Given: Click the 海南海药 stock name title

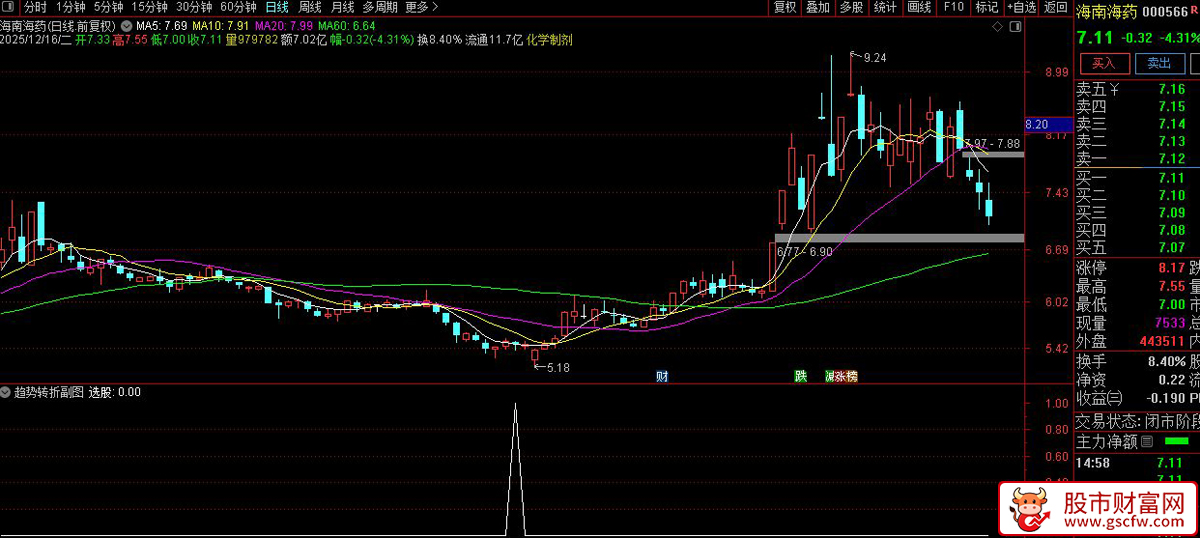Looking at the screenshot, I should [x=1106, y=12].
